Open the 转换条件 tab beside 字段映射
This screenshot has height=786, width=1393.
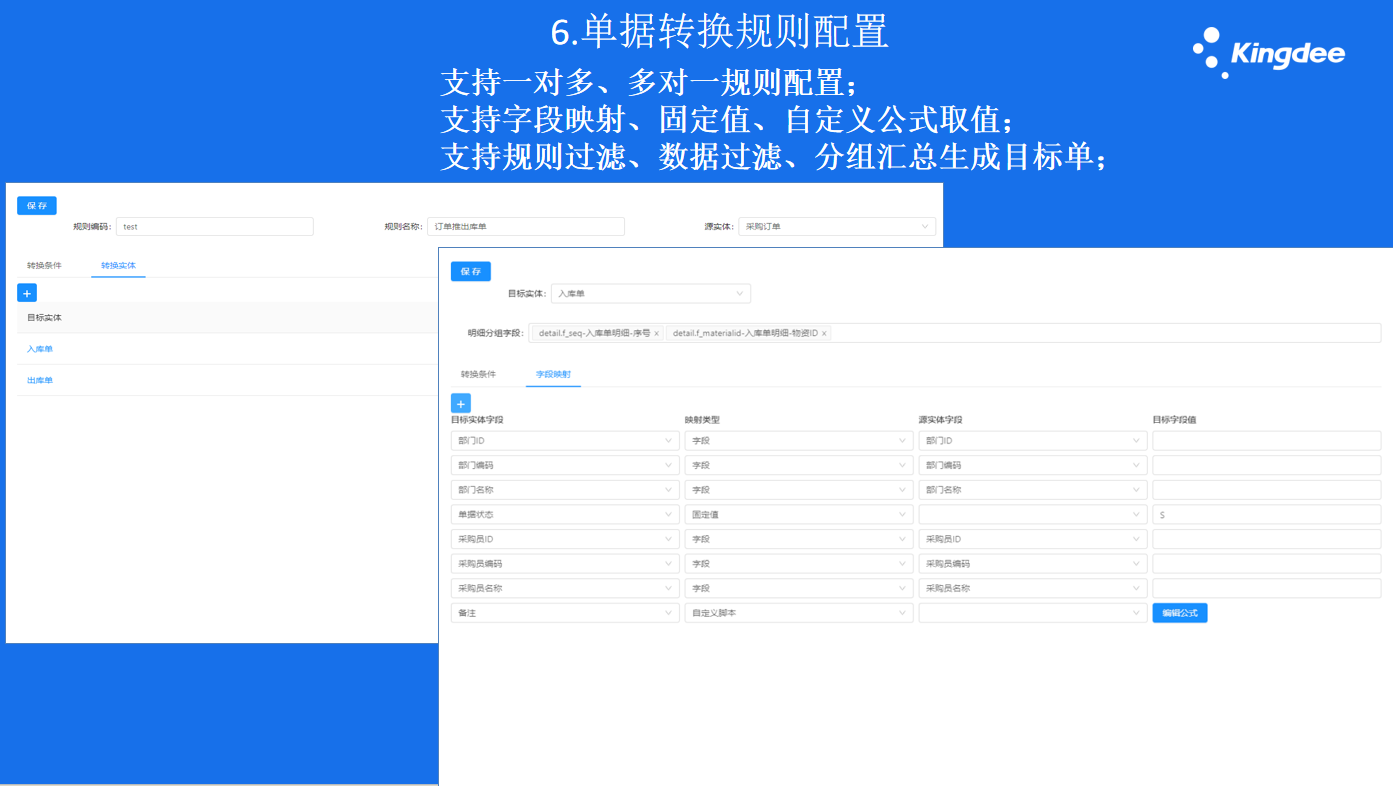(478, 375)
